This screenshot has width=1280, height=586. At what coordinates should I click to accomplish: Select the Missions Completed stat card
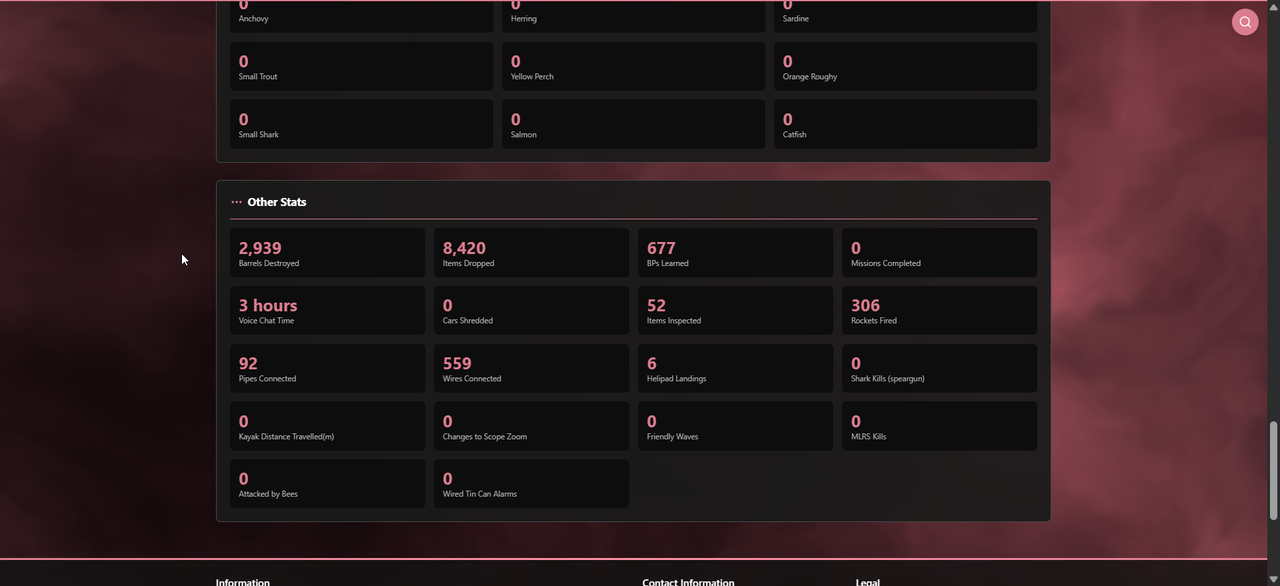939,253
